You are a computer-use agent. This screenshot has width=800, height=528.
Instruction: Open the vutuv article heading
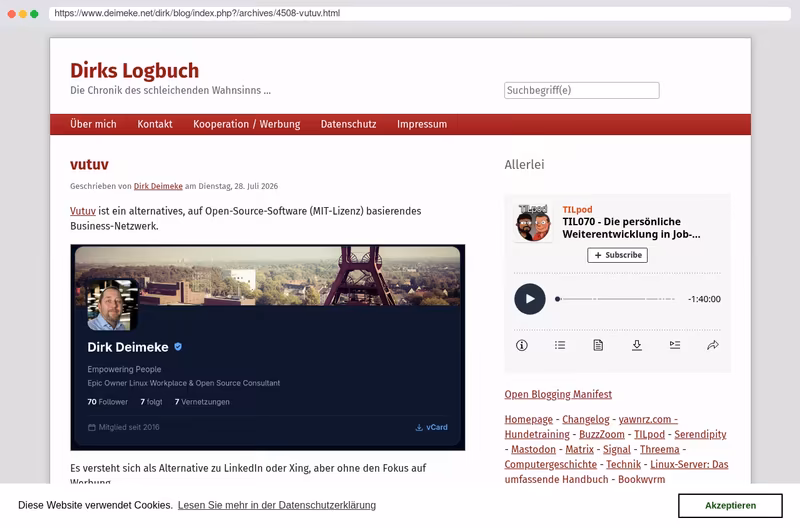[89, 164]
